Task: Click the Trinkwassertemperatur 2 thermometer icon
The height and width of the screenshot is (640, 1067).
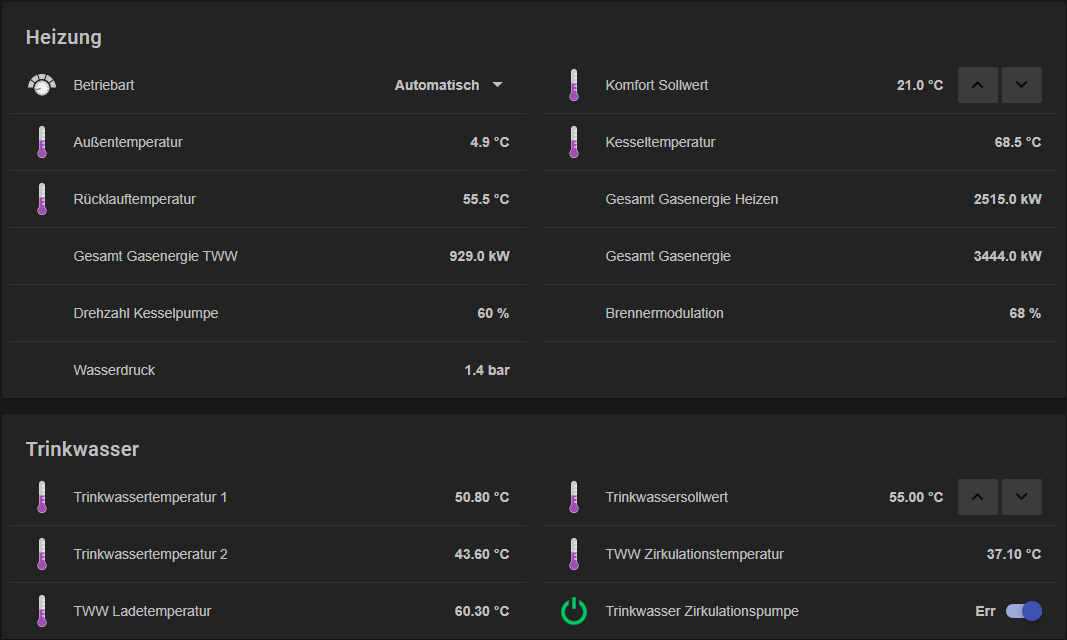Action: 41,554
